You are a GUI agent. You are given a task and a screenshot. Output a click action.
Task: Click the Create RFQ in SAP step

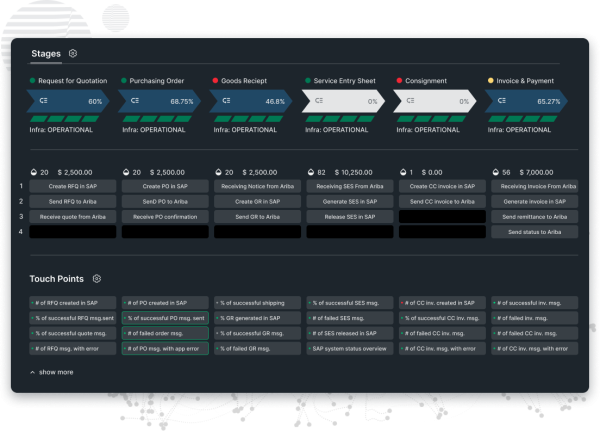point(73,186)
